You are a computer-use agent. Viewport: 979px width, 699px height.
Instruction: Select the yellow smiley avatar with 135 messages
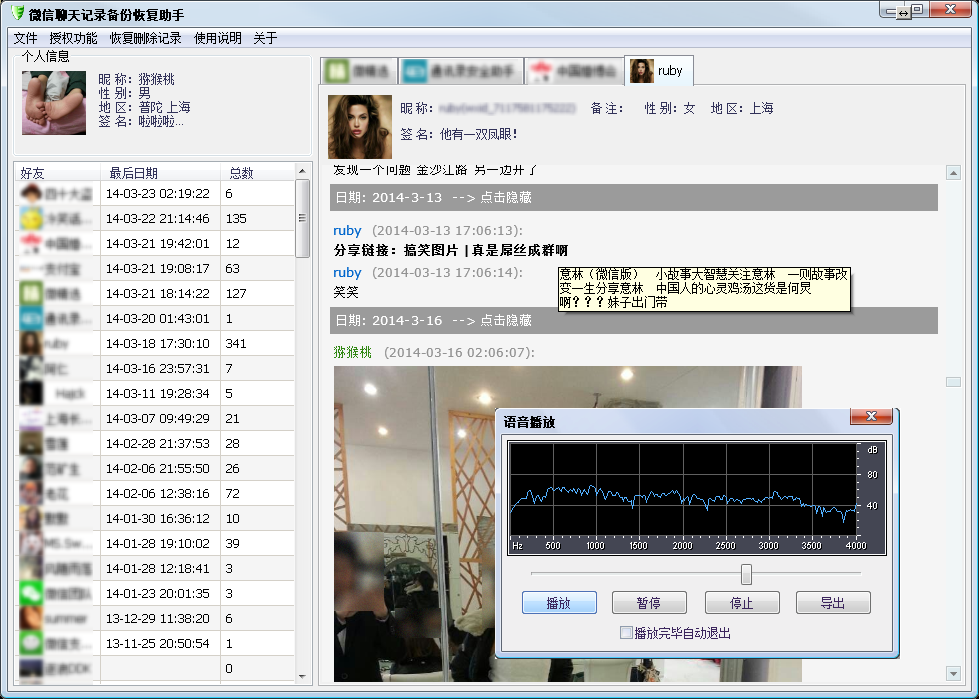30,218
